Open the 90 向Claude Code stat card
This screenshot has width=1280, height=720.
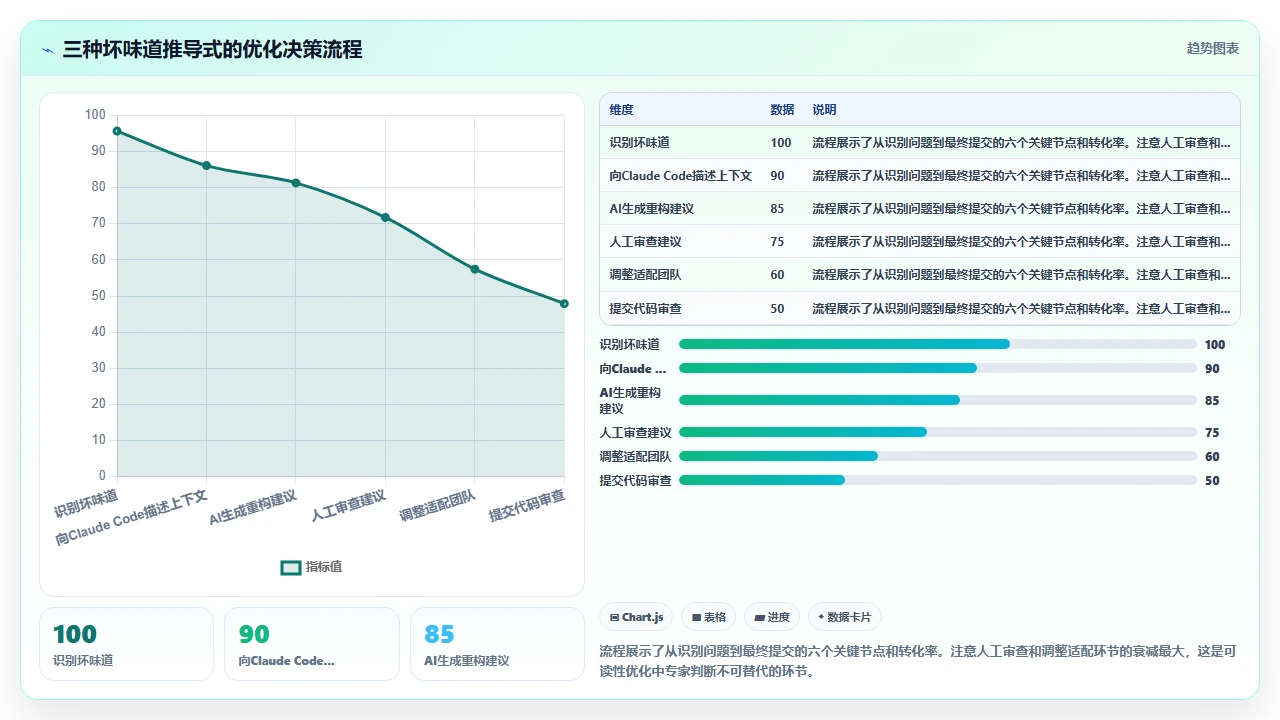311,644
